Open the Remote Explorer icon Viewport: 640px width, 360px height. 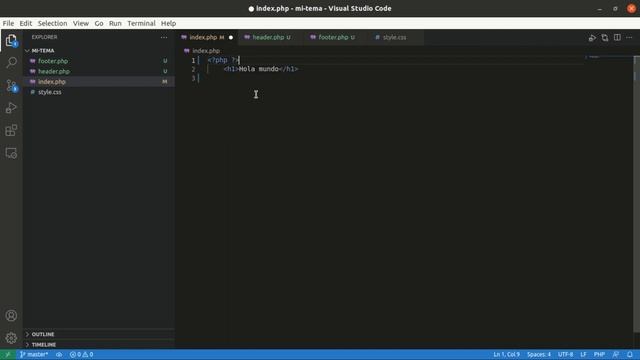tap(11, 153)
